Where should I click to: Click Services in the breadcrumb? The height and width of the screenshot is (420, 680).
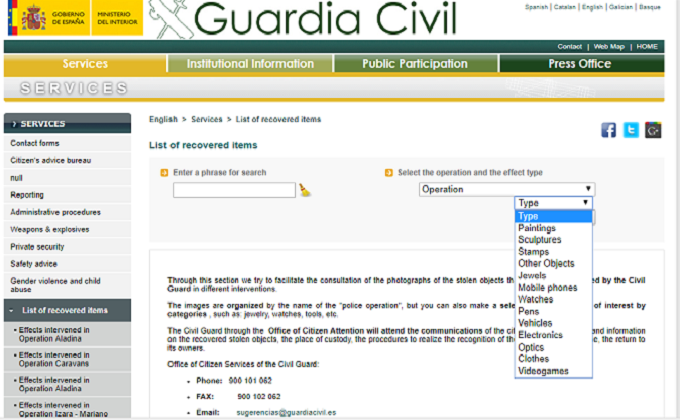click(x=206, y=119)
